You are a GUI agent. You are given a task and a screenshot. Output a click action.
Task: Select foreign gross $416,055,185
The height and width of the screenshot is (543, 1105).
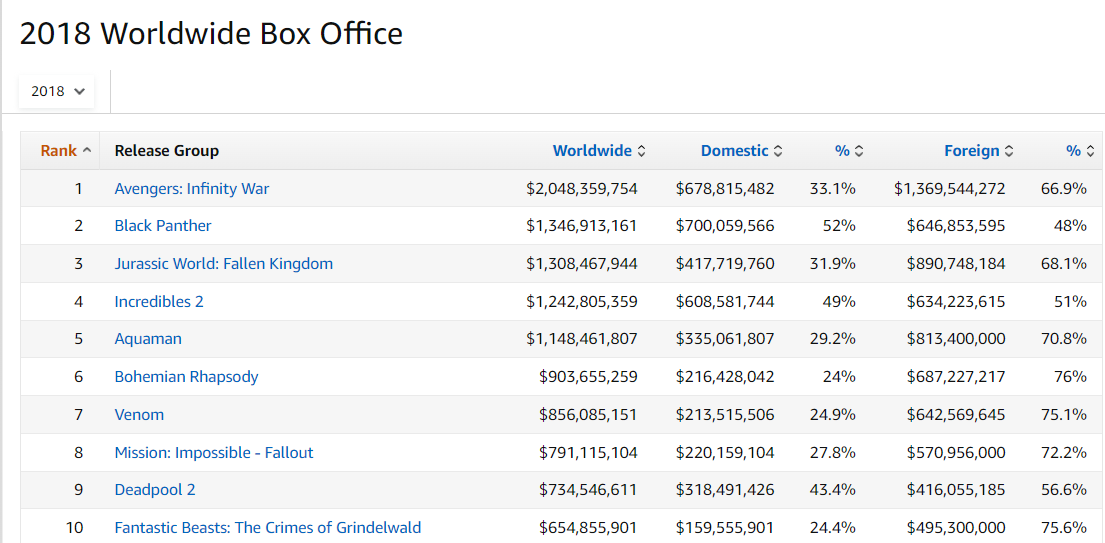(956, 490)
